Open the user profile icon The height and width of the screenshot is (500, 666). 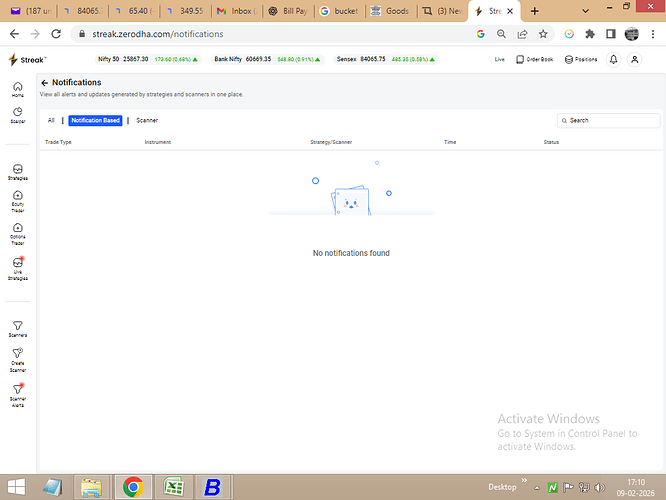pos(639,59)
